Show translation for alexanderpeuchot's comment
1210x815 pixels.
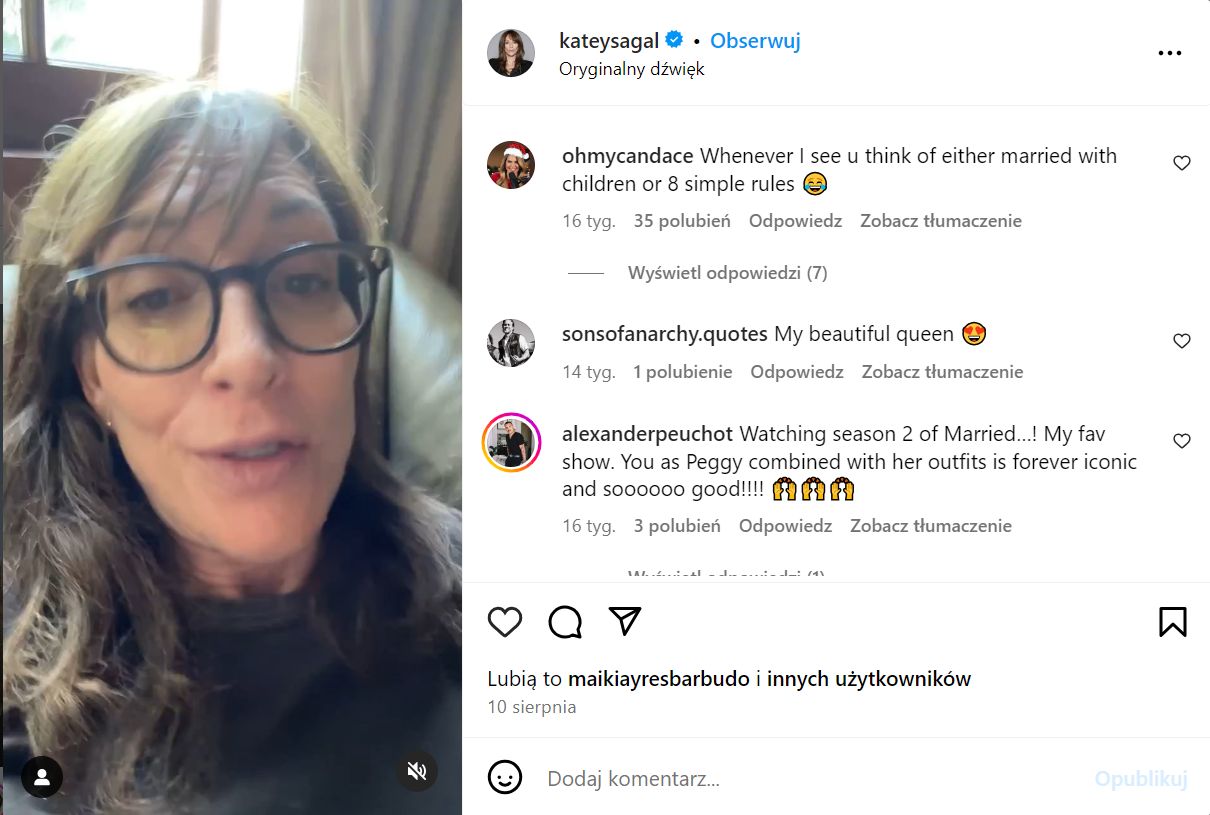coord(930,525)
